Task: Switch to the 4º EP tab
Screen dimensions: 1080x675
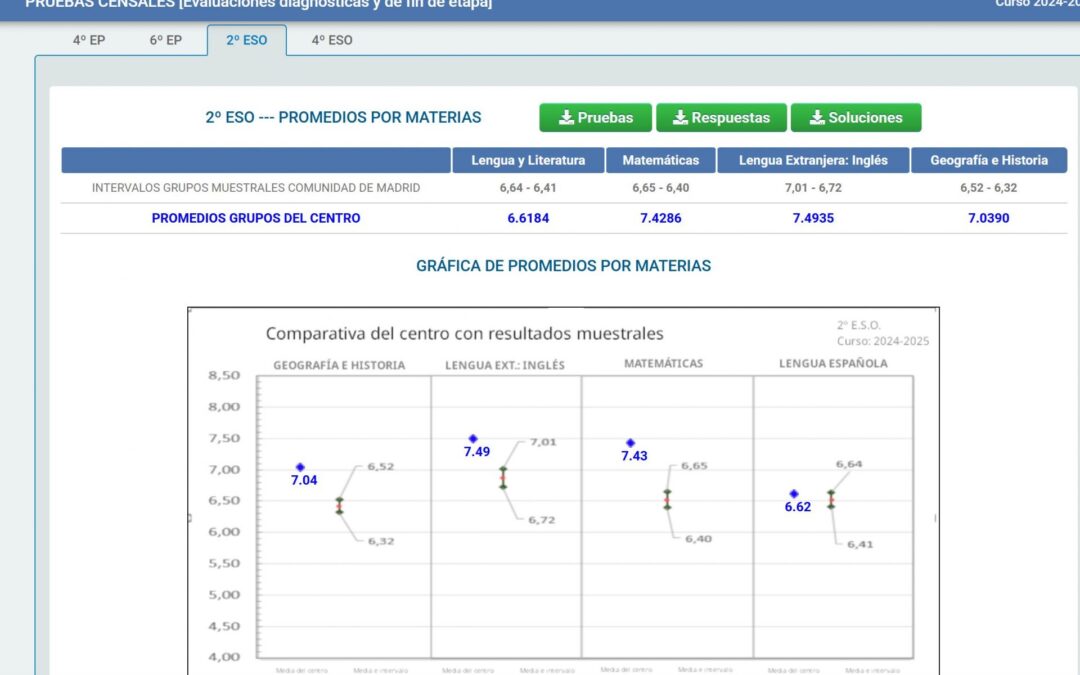Action: pyautogui.click(x=89, y=41)
